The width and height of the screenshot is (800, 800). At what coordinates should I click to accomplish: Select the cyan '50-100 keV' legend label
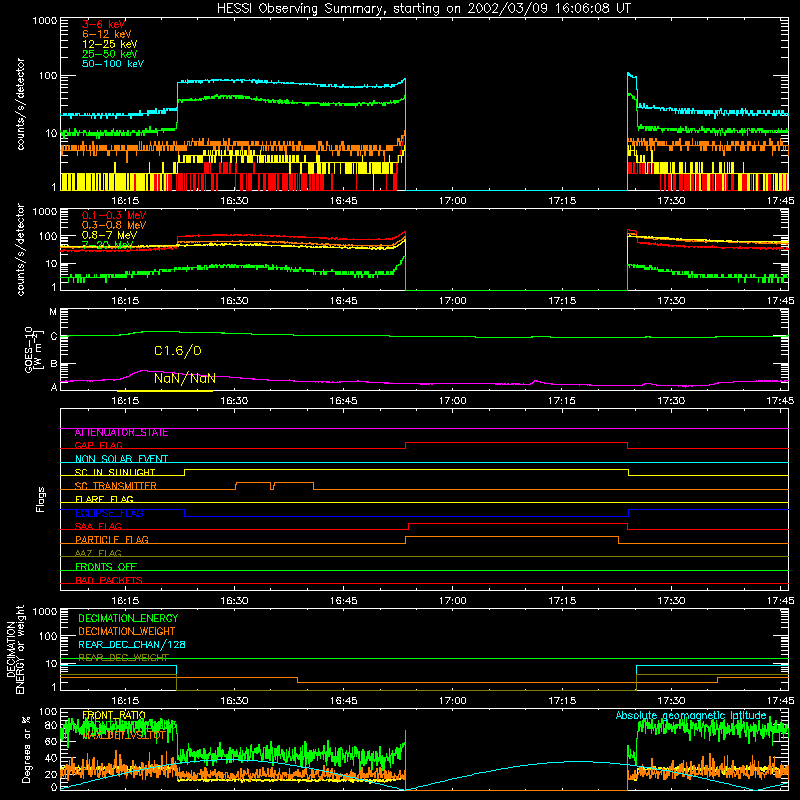click(x=113, y=64)
